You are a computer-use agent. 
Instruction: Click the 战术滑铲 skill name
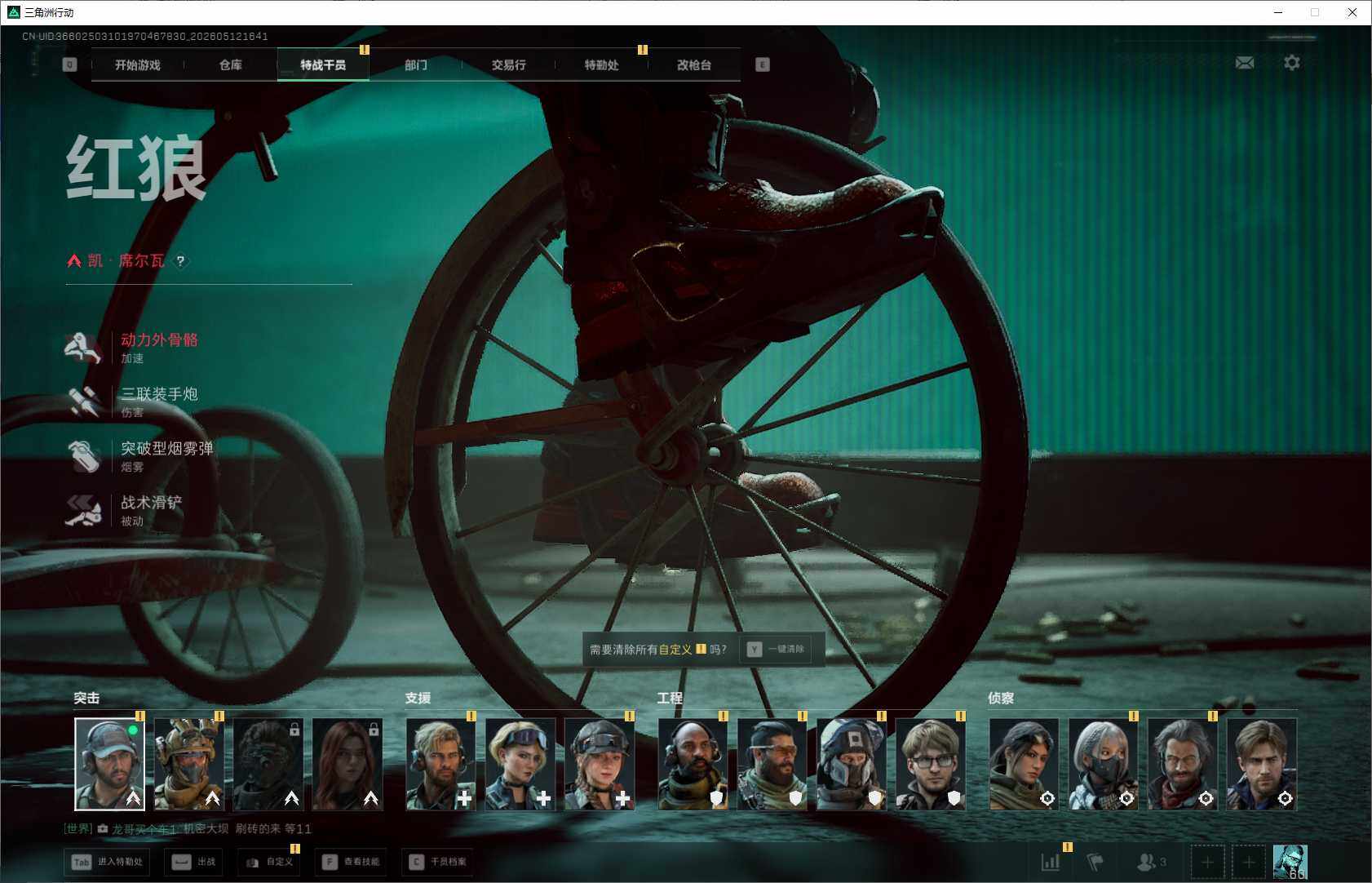[x=152, y=503]
